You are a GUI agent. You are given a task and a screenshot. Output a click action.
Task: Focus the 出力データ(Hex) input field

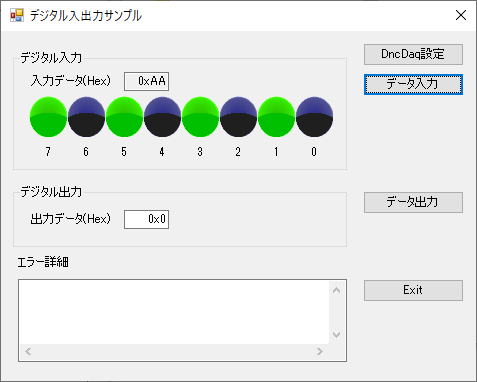[x=147, y=219]
